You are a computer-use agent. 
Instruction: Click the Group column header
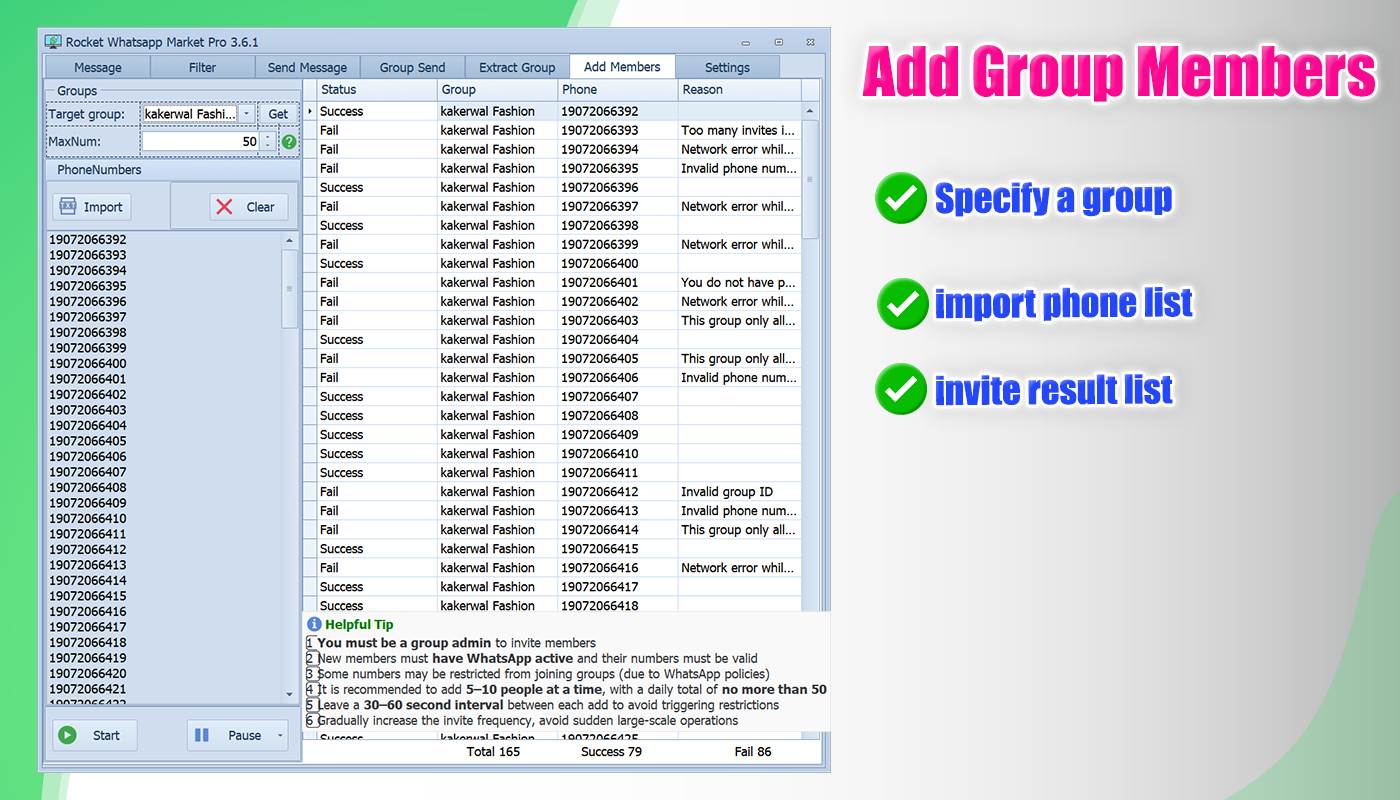tap(497, 89)
